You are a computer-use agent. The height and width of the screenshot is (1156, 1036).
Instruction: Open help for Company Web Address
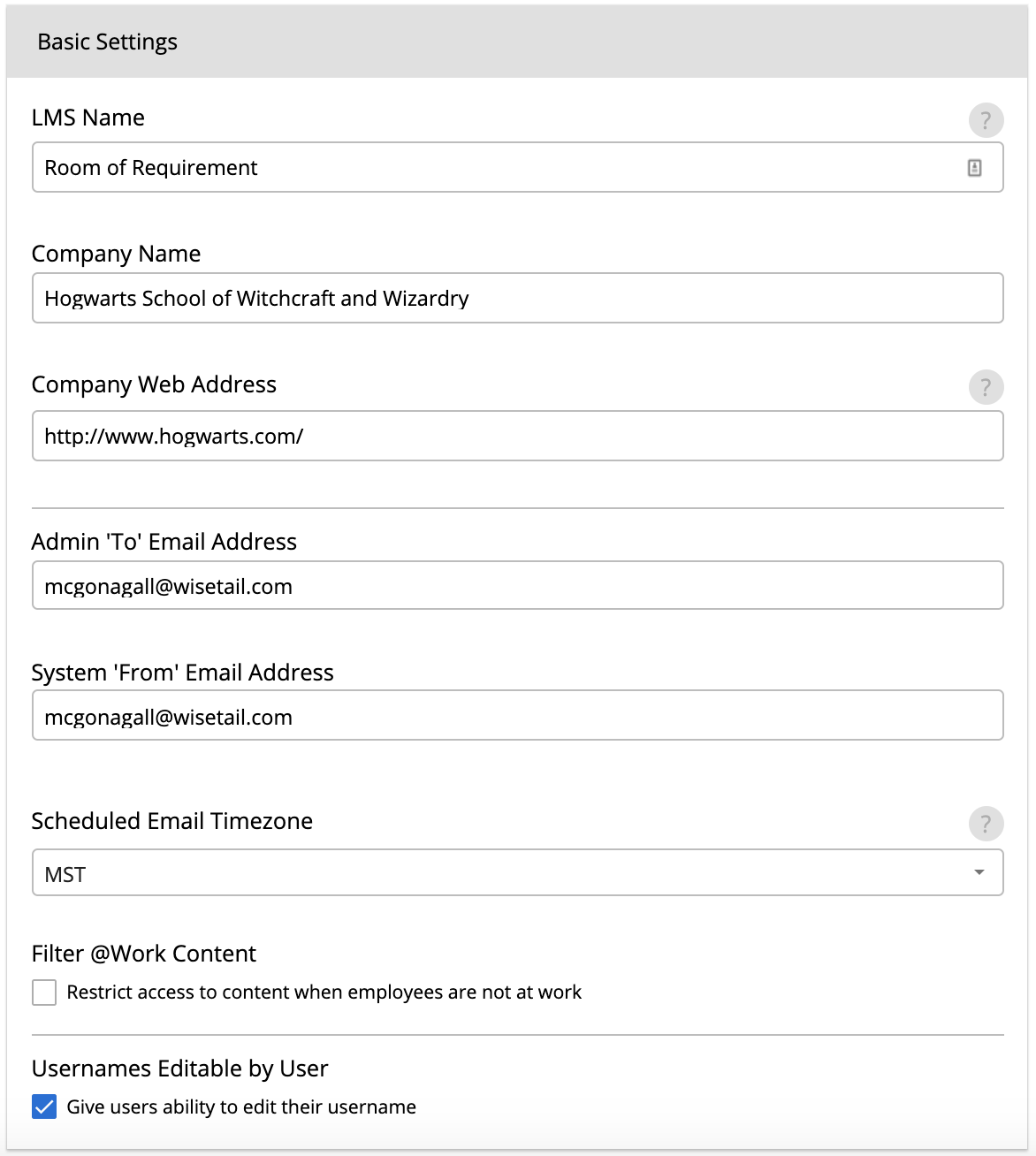pyautogui.click(x=986, y=387)
